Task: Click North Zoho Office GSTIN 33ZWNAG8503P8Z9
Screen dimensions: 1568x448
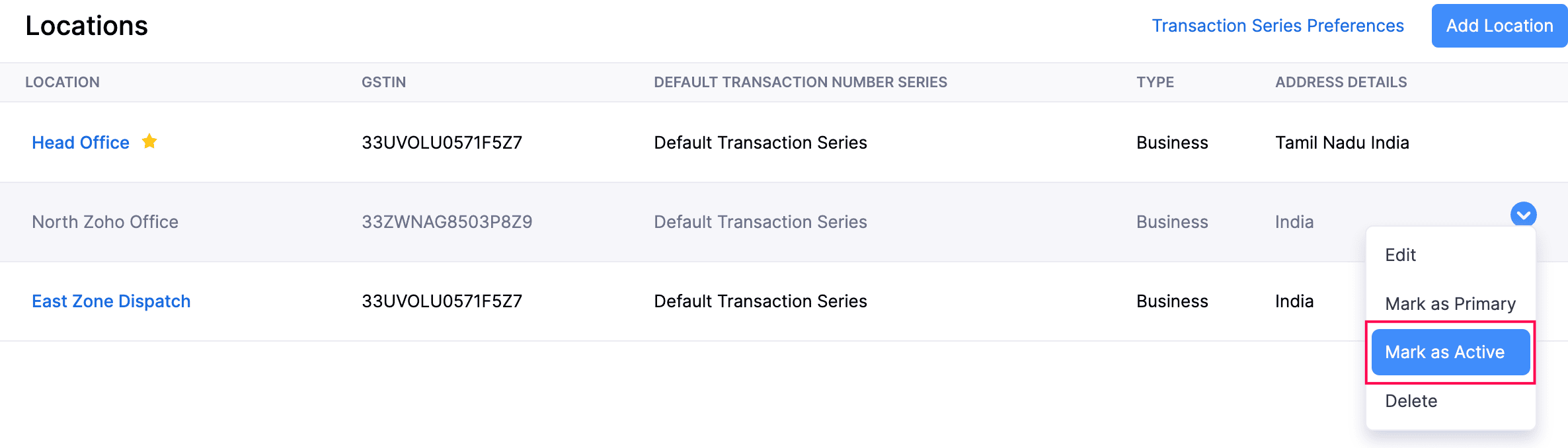Action: [447, 222]
